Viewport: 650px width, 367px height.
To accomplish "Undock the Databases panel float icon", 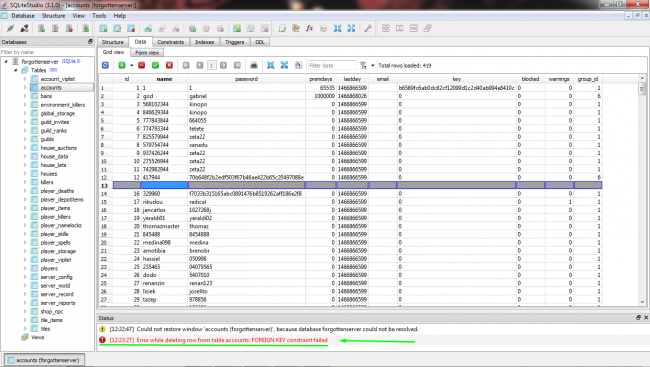I will [90, 41].
